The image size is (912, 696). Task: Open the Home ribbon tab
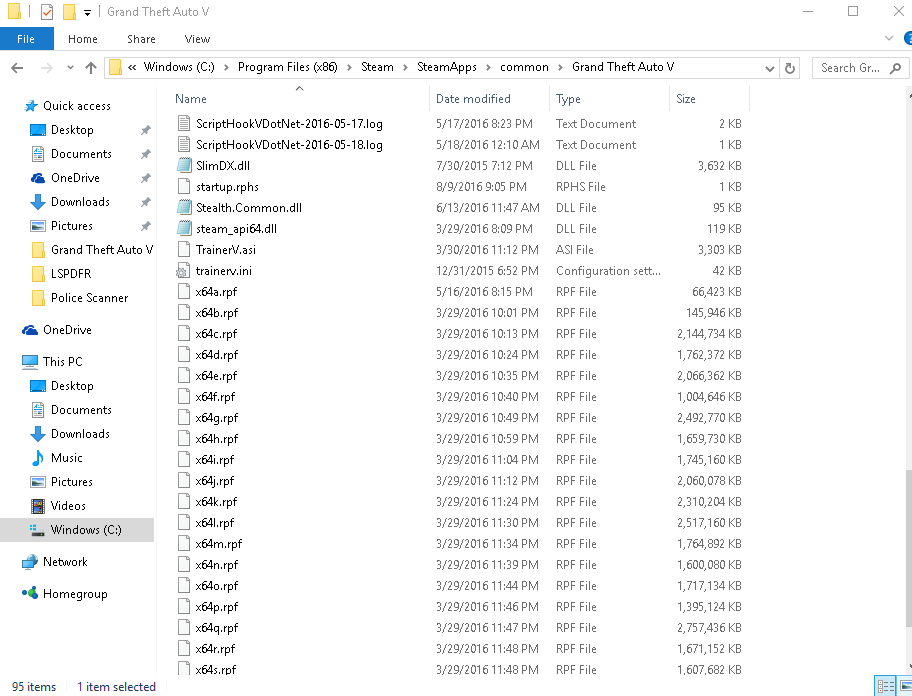[x=83, y=39]
